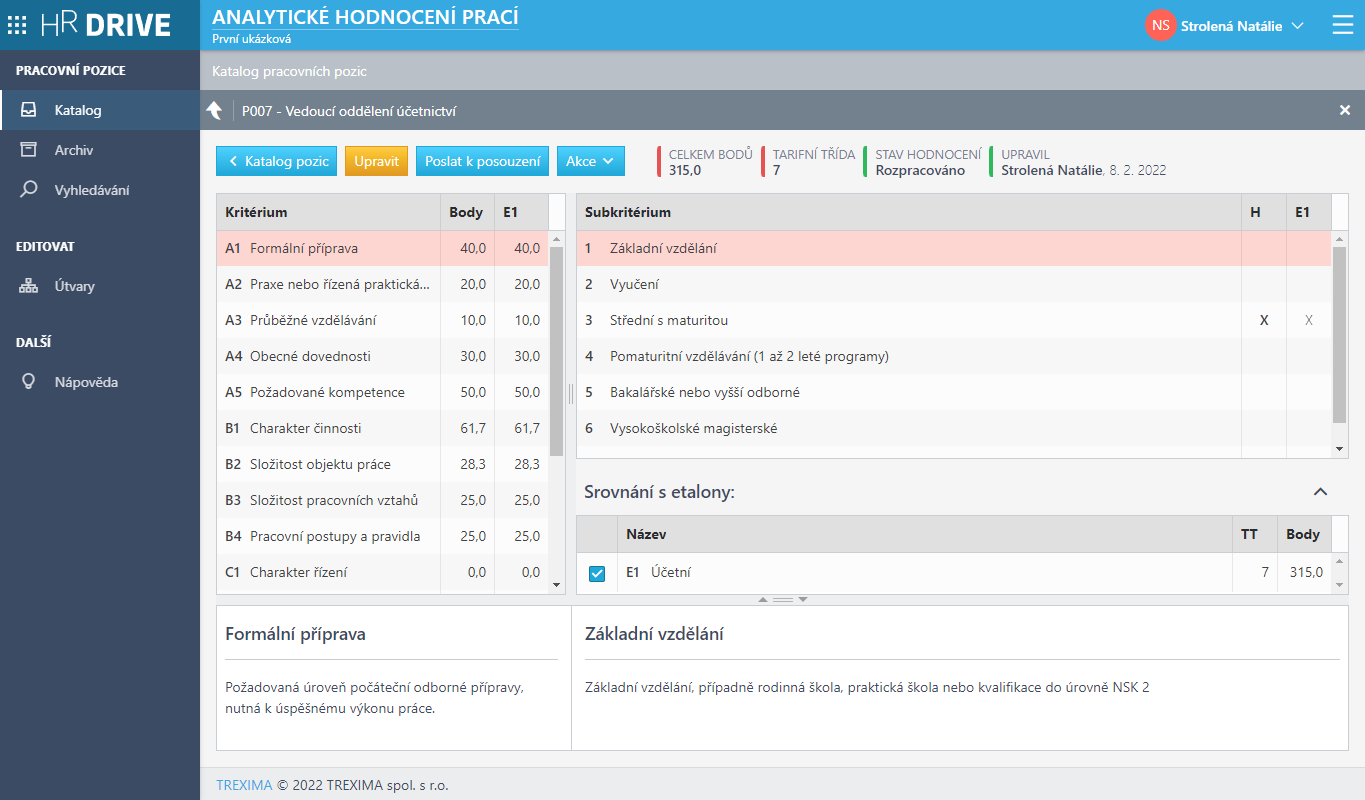Click the TREXIMA footer link
1365x800 pixels.
(x=244, y=785)
